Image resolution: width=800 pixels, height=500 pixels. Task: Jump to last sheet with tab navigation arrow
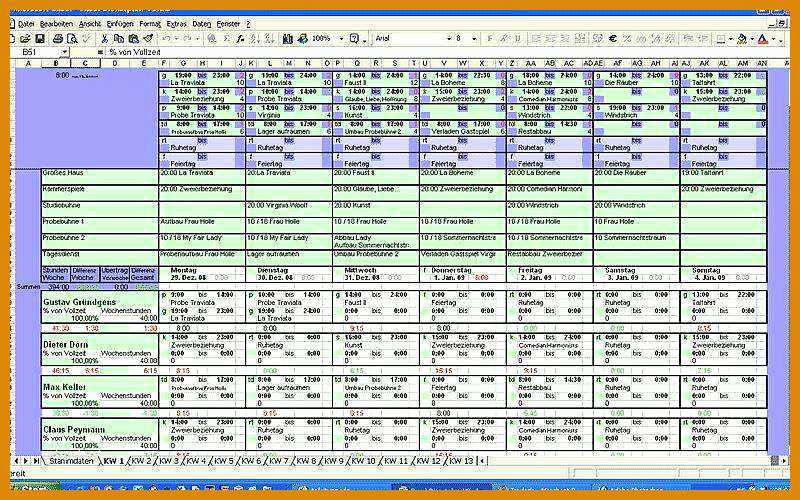(36, 461)
